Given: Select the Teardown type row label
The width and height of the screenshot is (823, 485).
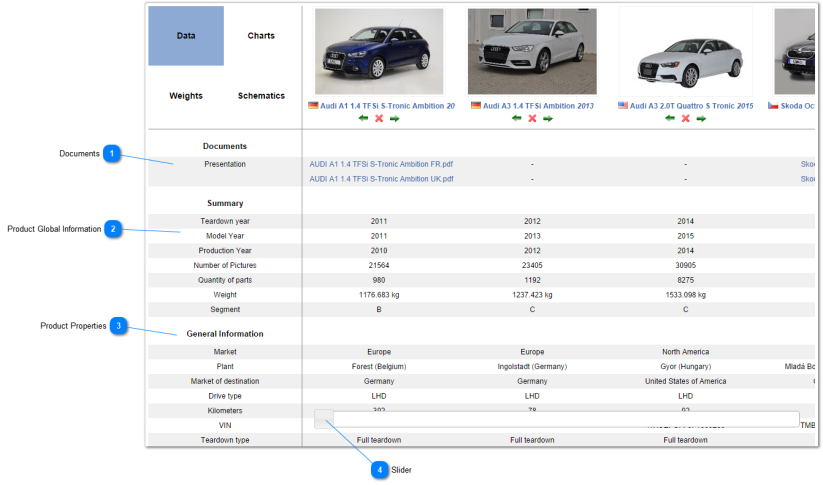Looking at the screenshot, I should pos(225,440).
